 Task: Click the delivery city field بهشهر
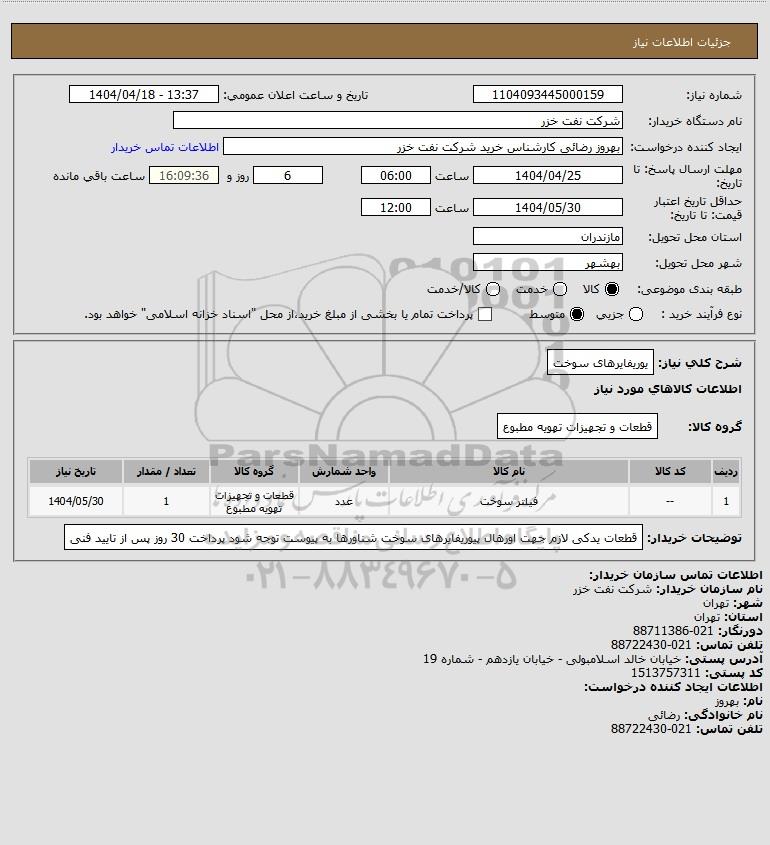pyautogui.click(x=547, y=262)
